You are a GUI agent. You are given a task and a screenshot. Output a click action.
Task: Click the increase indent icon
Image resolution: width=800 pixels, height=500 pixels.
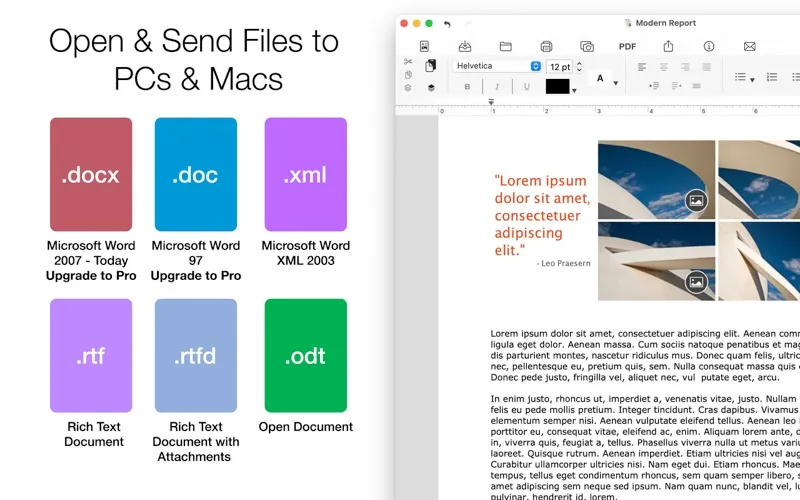point(654,86)
